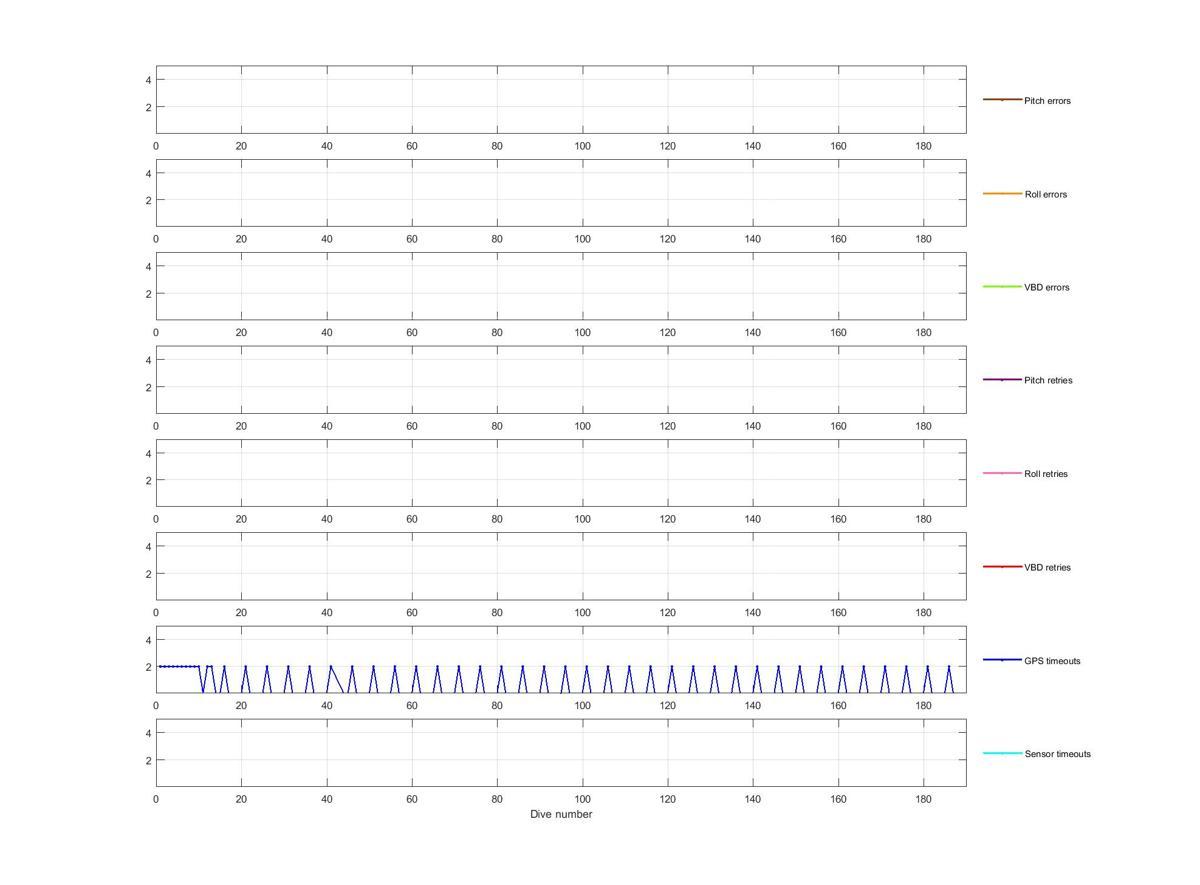
Task: Click the cyan Sensor timeouts legend line
Action: click(x=1002, y=753)
